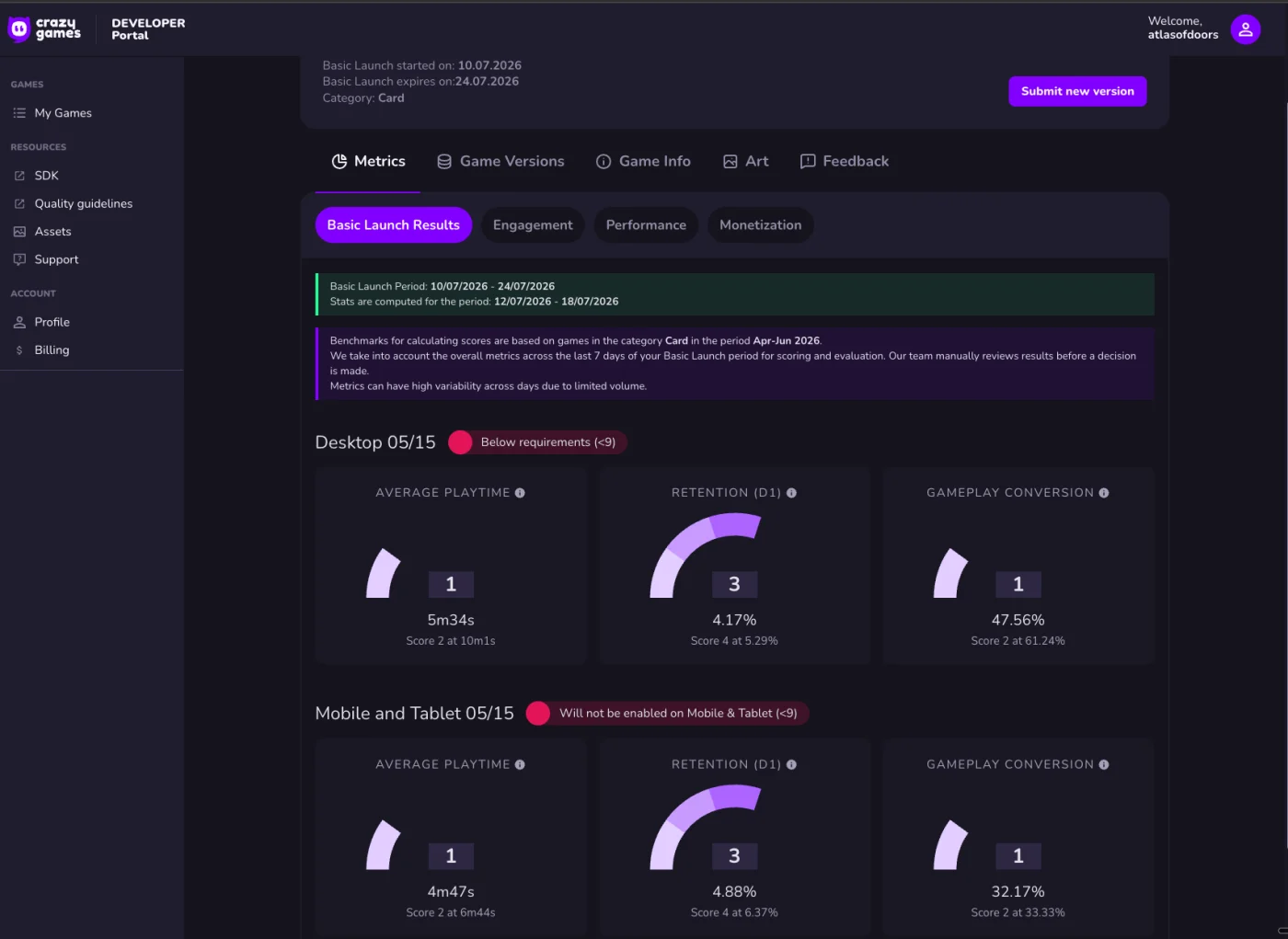The height and width of the screenshot is (939, 1288).
Task: Click 'Score 4 at 5.29%' text
Action: click(734, 641)
